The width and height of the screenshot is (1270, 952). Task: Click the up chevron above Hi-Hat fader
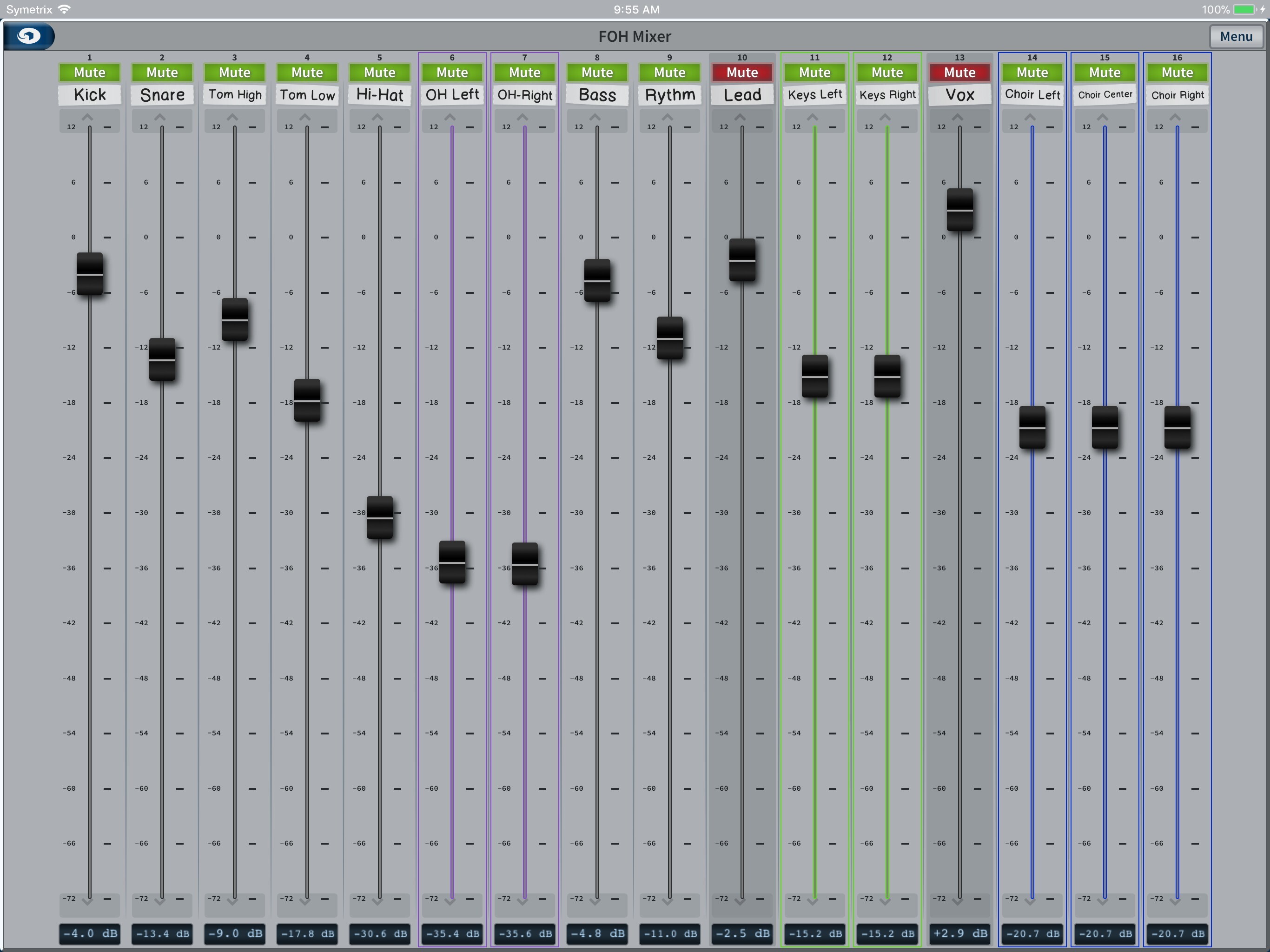[x=377, y=118]
